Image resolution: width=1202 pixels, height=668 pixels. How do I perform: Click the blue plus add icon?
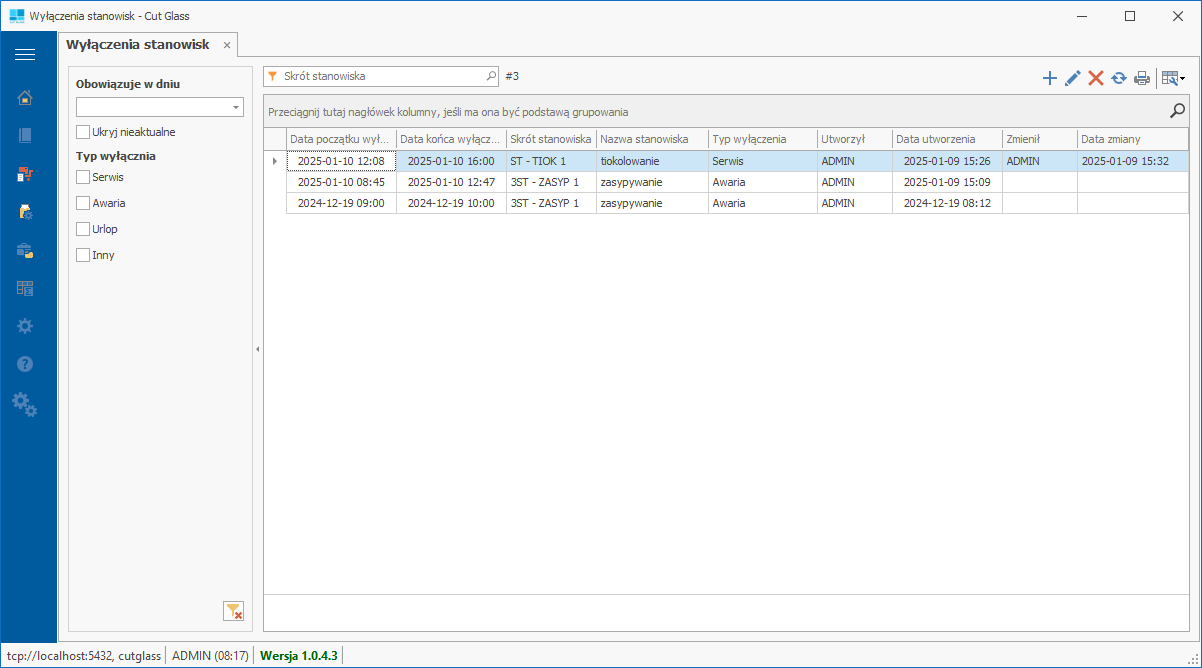(1049, 78)
